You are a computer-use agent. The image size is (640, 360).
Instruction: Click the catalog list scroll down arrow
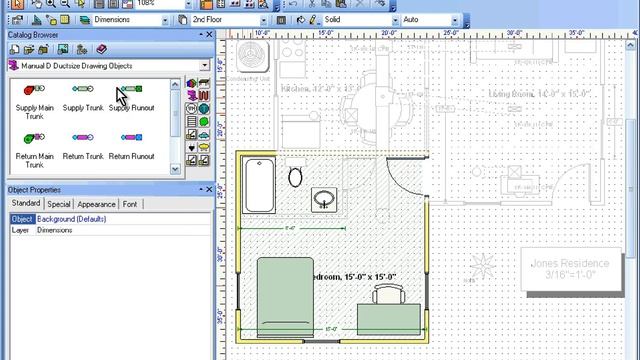175,169
